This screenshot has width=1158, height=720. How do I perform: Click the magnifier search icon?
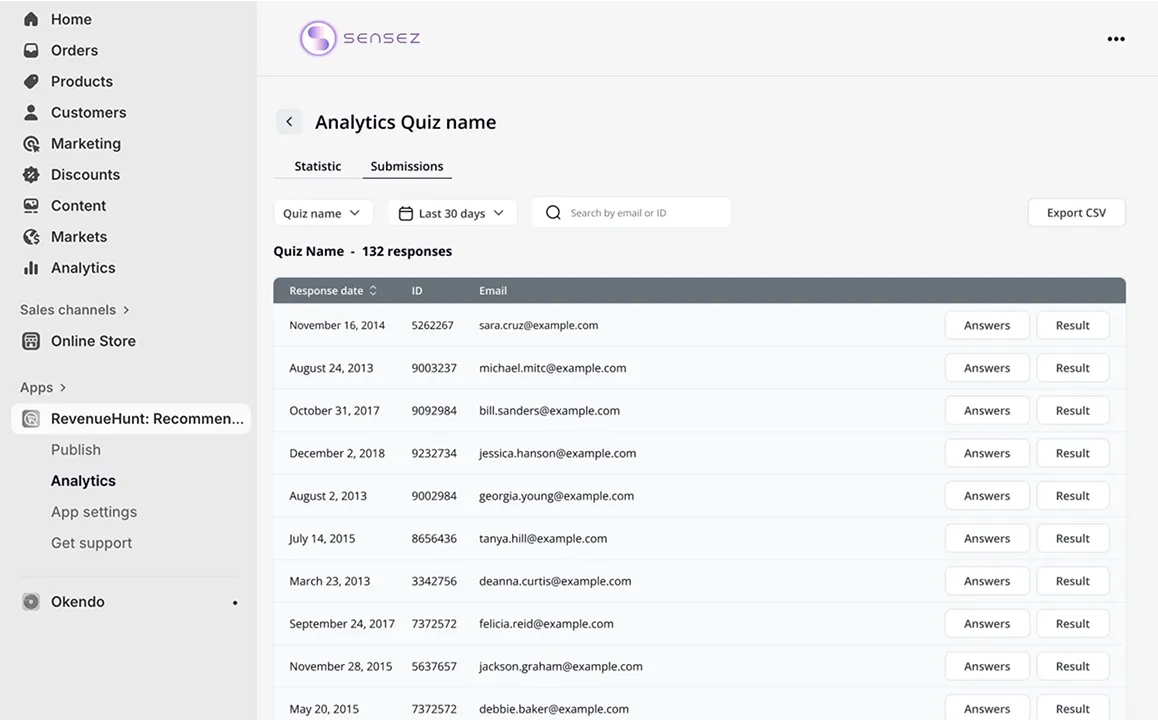pyautogui.click(x=553, y=213)
